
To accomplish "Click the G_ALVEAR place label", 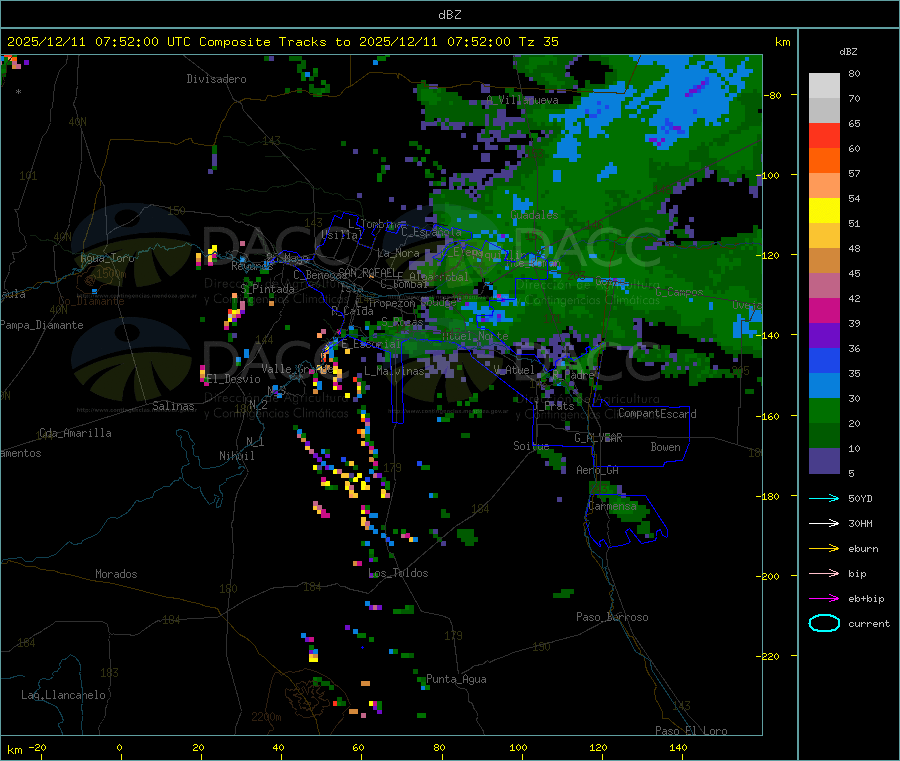I will click(x=598, y=438).
